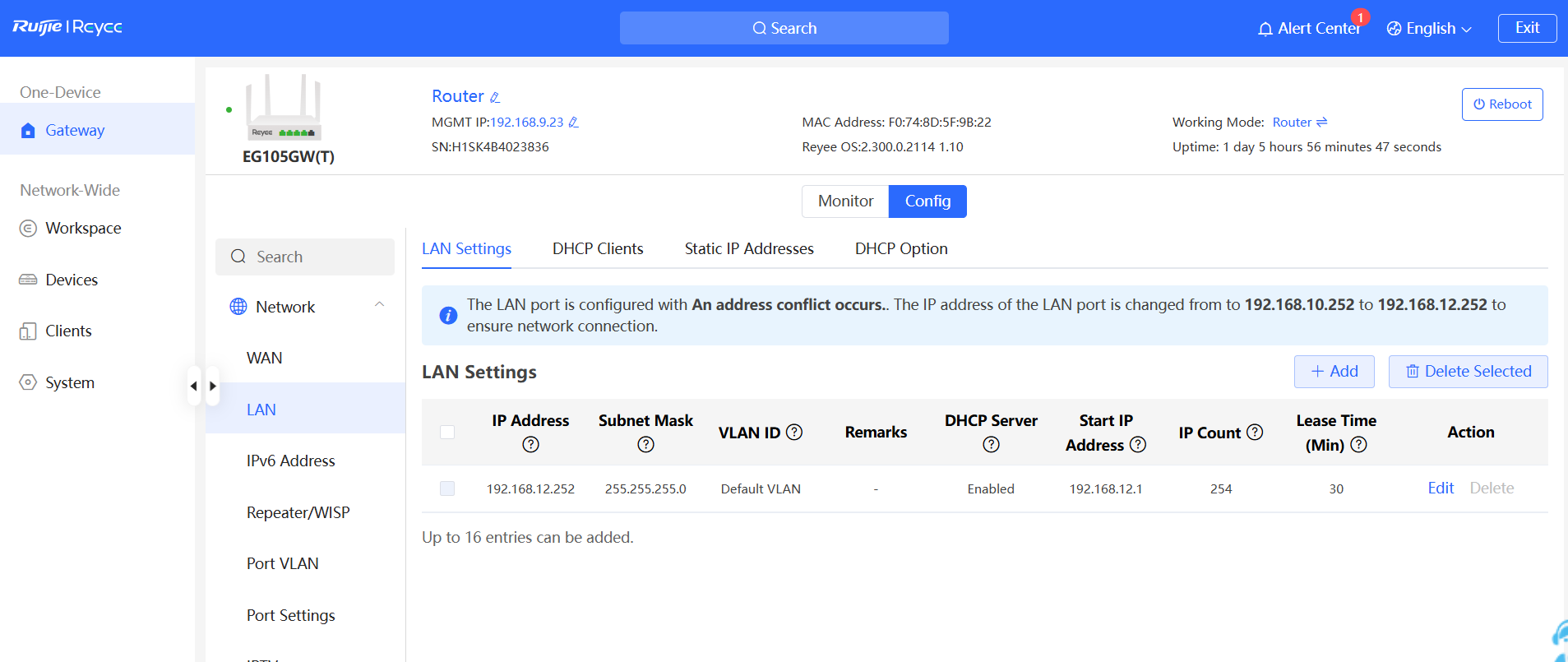The height and width of the screenshot is (662, 1568).
Task: Collapse the sidebar using left arrow handle
Action: 194,386
